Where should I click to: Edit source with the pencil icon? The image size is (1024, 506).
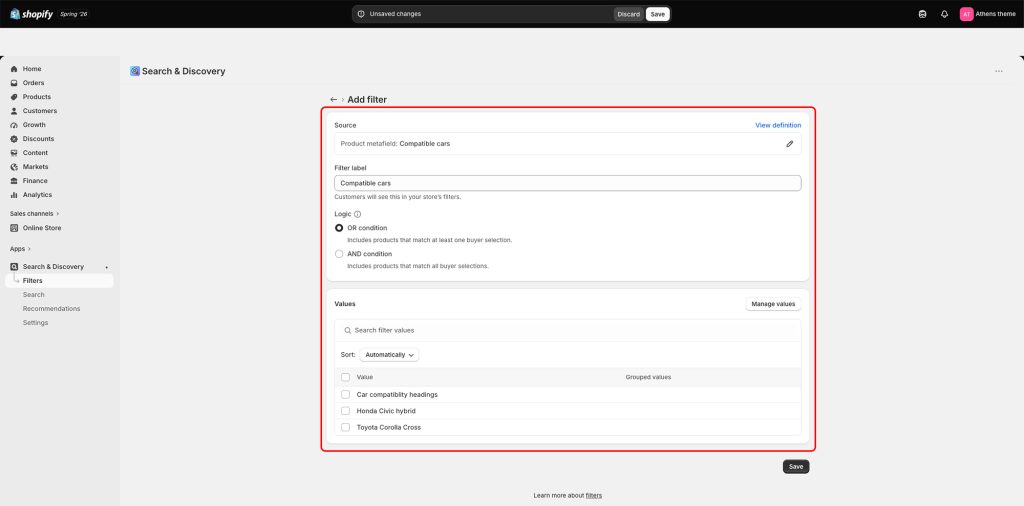tap(790, 144)
